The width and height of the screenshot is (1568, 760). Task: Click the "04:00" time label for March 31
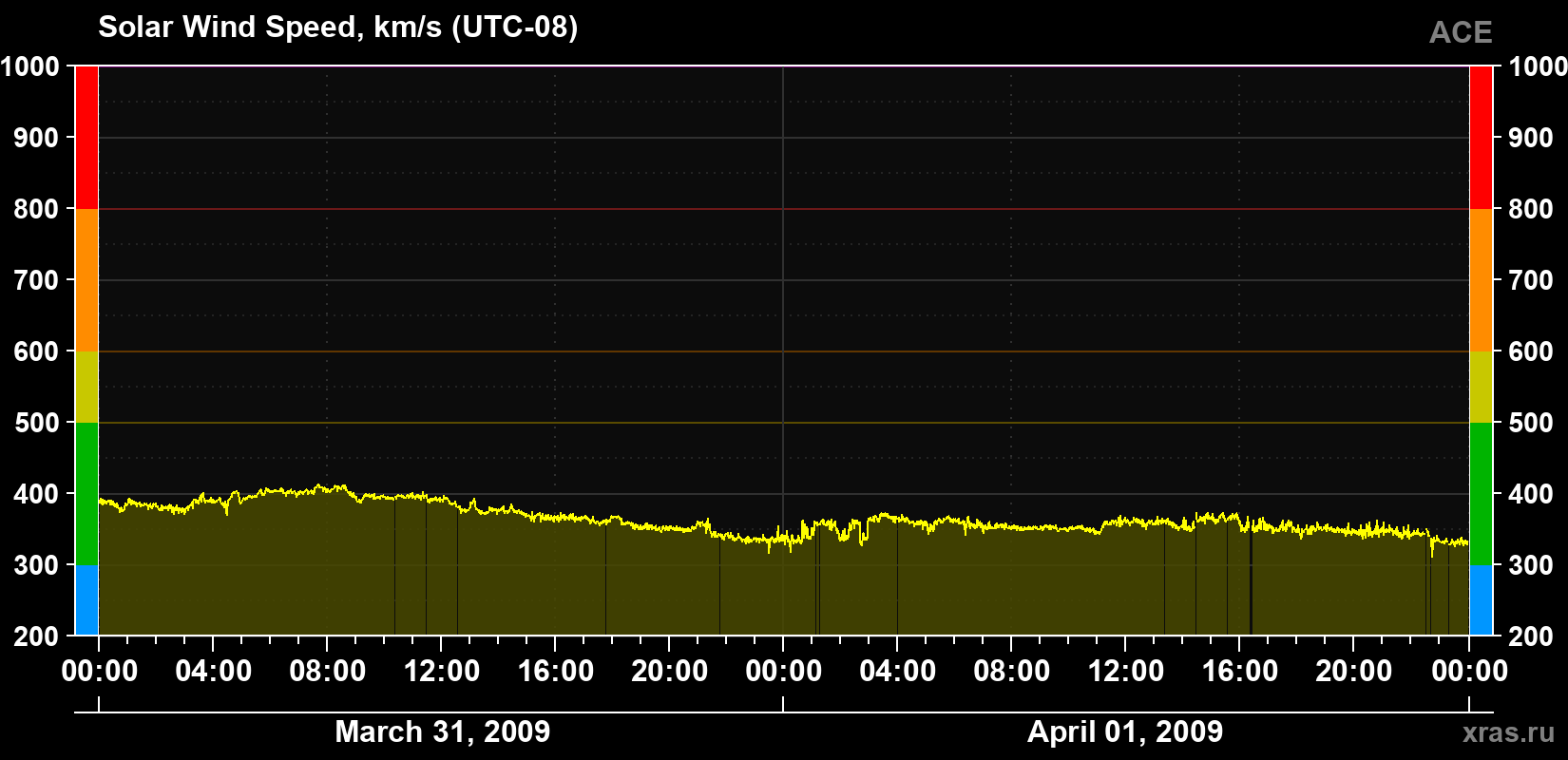[213, 672]
